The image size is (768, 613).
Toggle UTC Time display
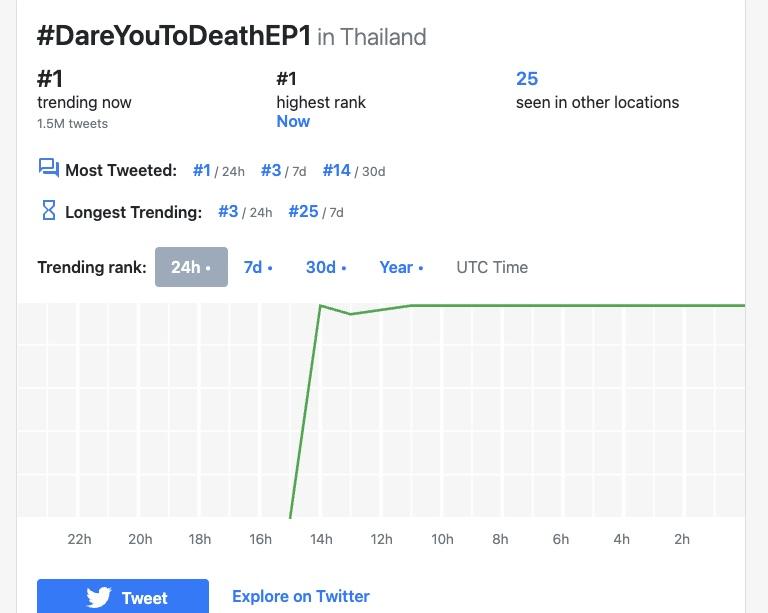(x=492, y=267)
